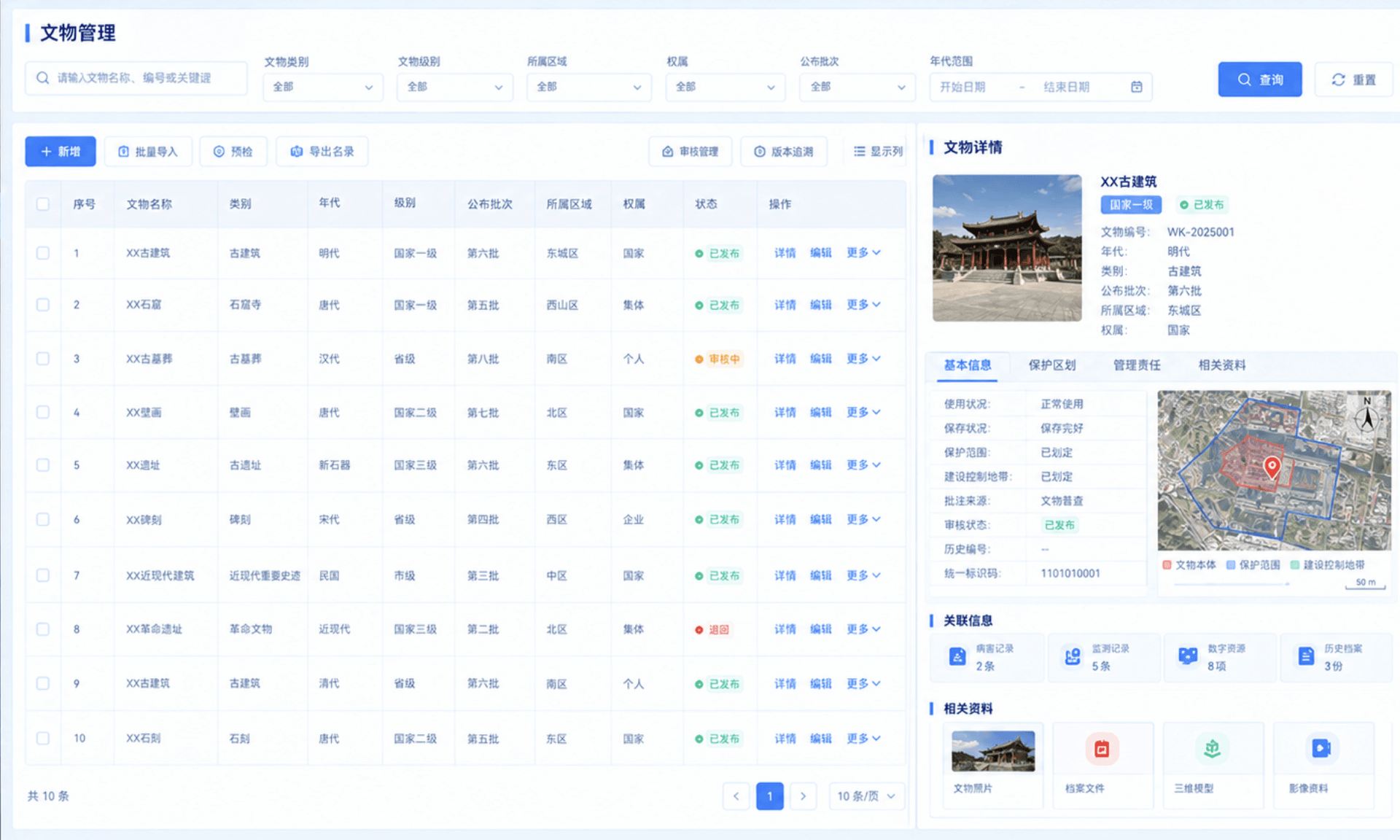
Task: Open the 病害记录 card icon
Action: (957, 657)
